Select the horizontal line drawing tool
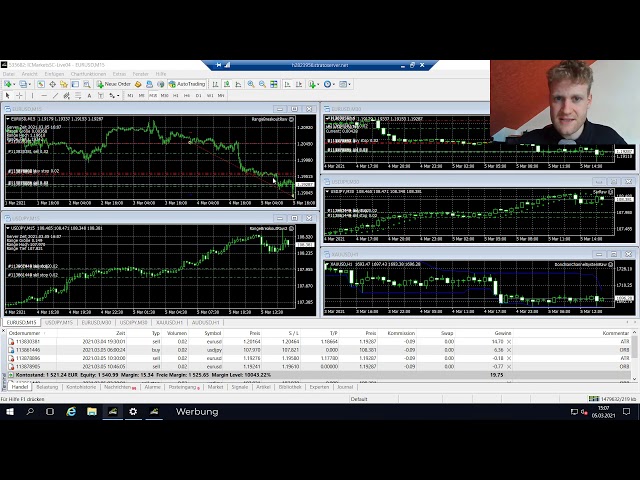Image resolution: width=640 pixels, height=480 pixels. pyautogui.click(x=45, y=95)
